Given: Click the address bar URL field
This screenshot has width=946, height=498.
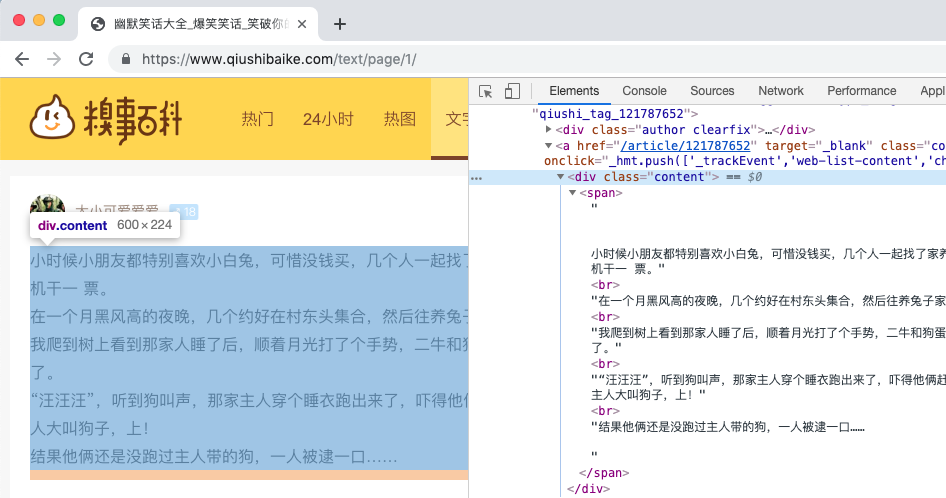Looking at the screenshot, I should pos(527,59).
